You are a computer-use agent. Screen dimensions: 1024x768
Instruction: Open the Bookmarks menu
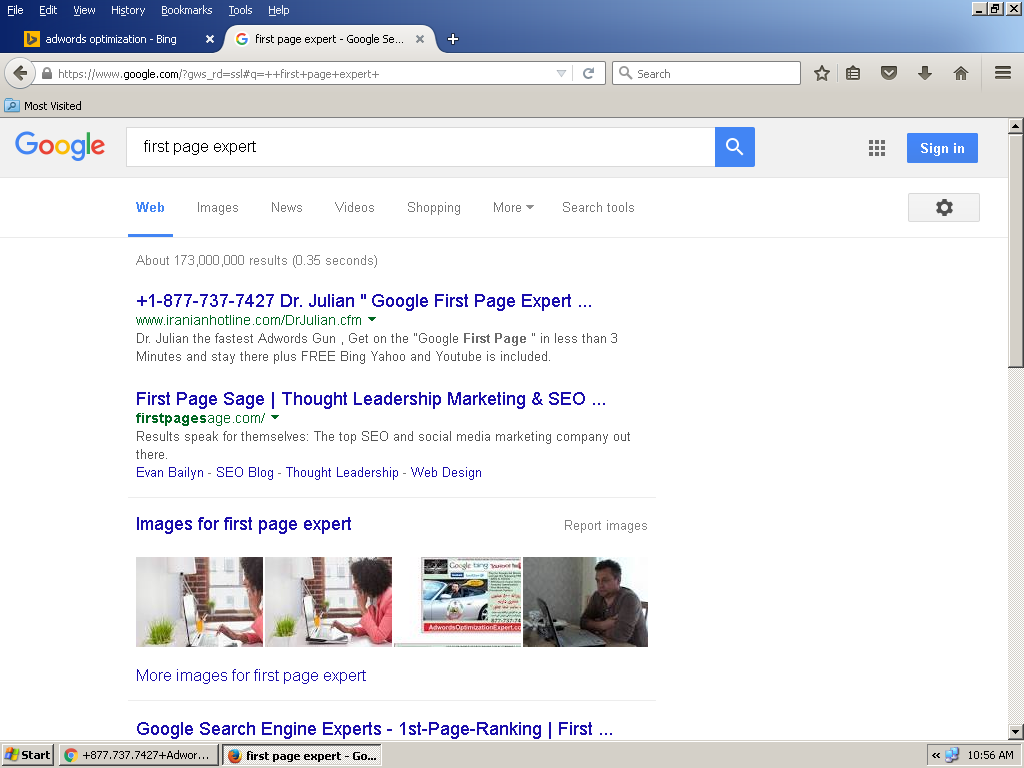coord(187,10)
